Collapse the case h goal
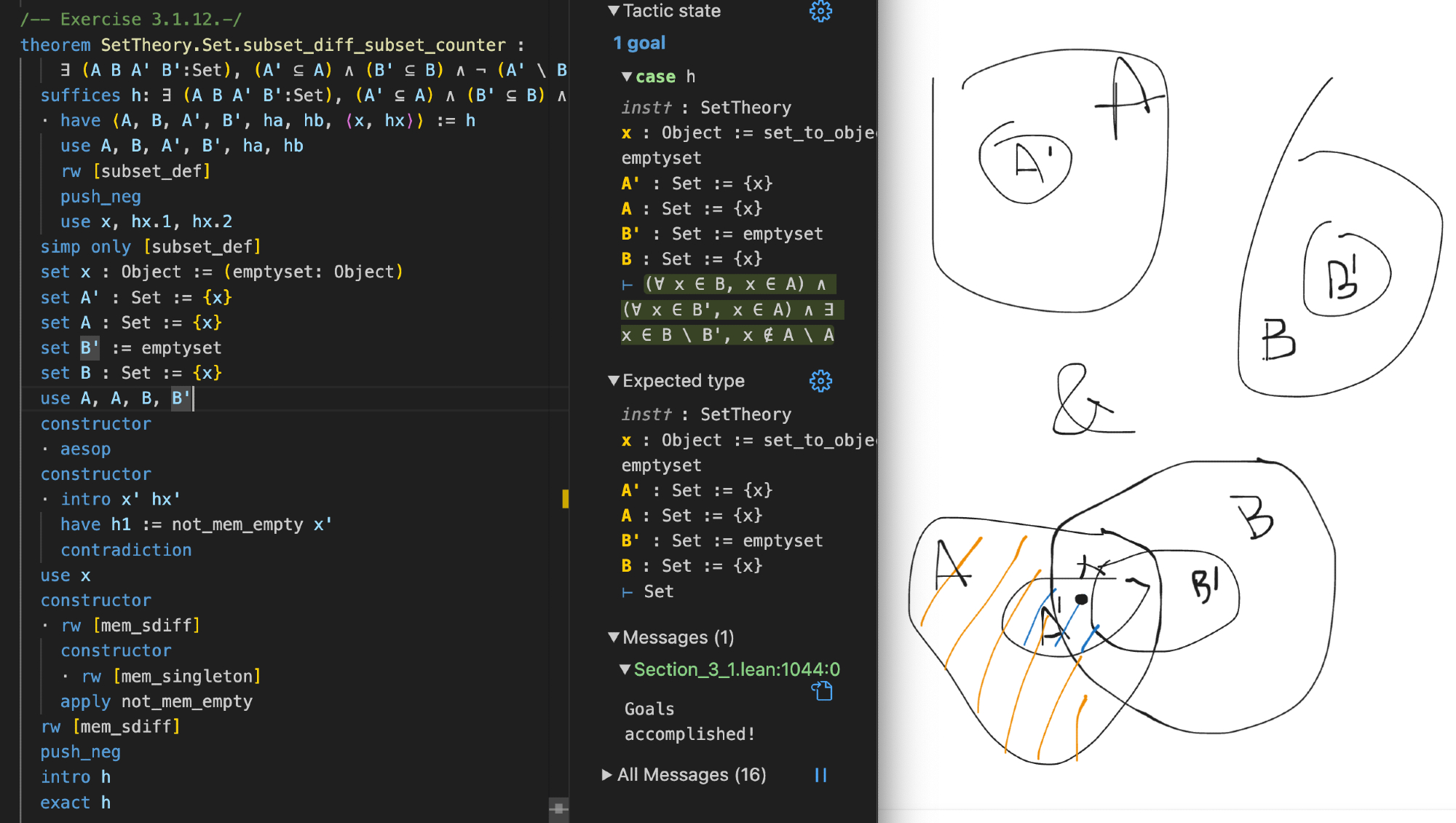1456x823 pixels. tap(627, 76)
